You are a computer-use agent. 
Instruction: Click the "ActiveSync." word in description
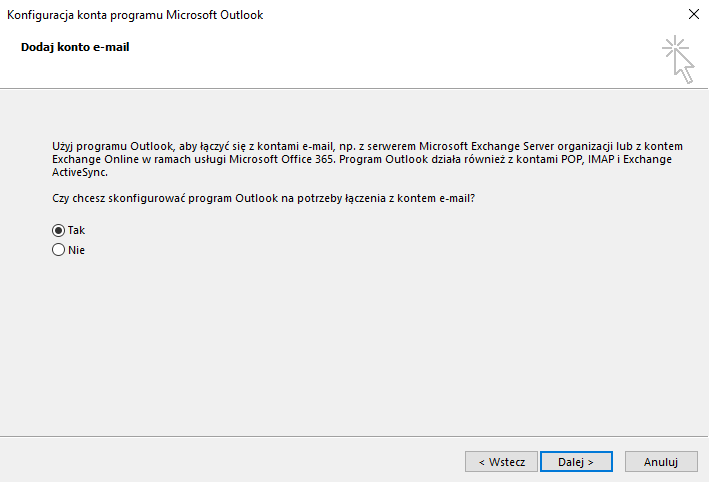79,172
